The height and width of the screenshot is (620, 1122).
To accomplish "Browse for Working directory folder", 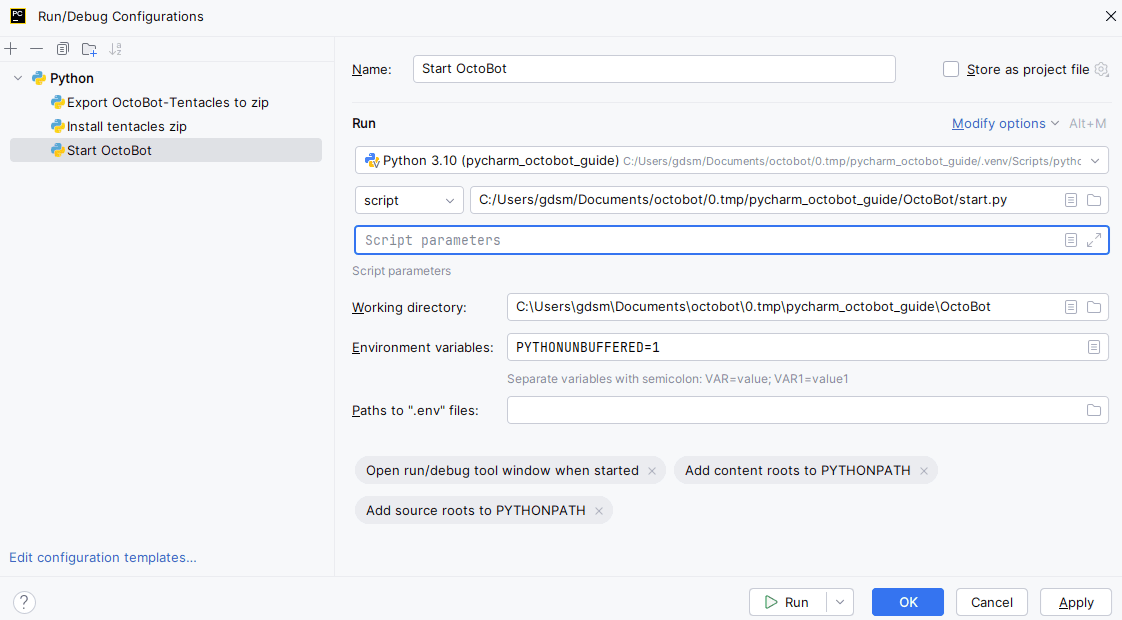I will (x=1094, y=307).
